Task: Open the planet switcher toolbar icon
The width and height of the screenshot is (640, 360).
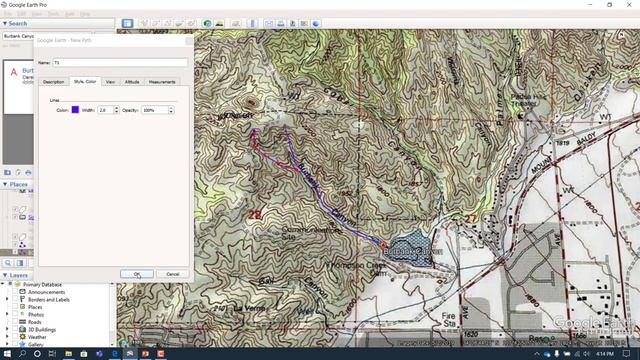Action: click(236, 23)
